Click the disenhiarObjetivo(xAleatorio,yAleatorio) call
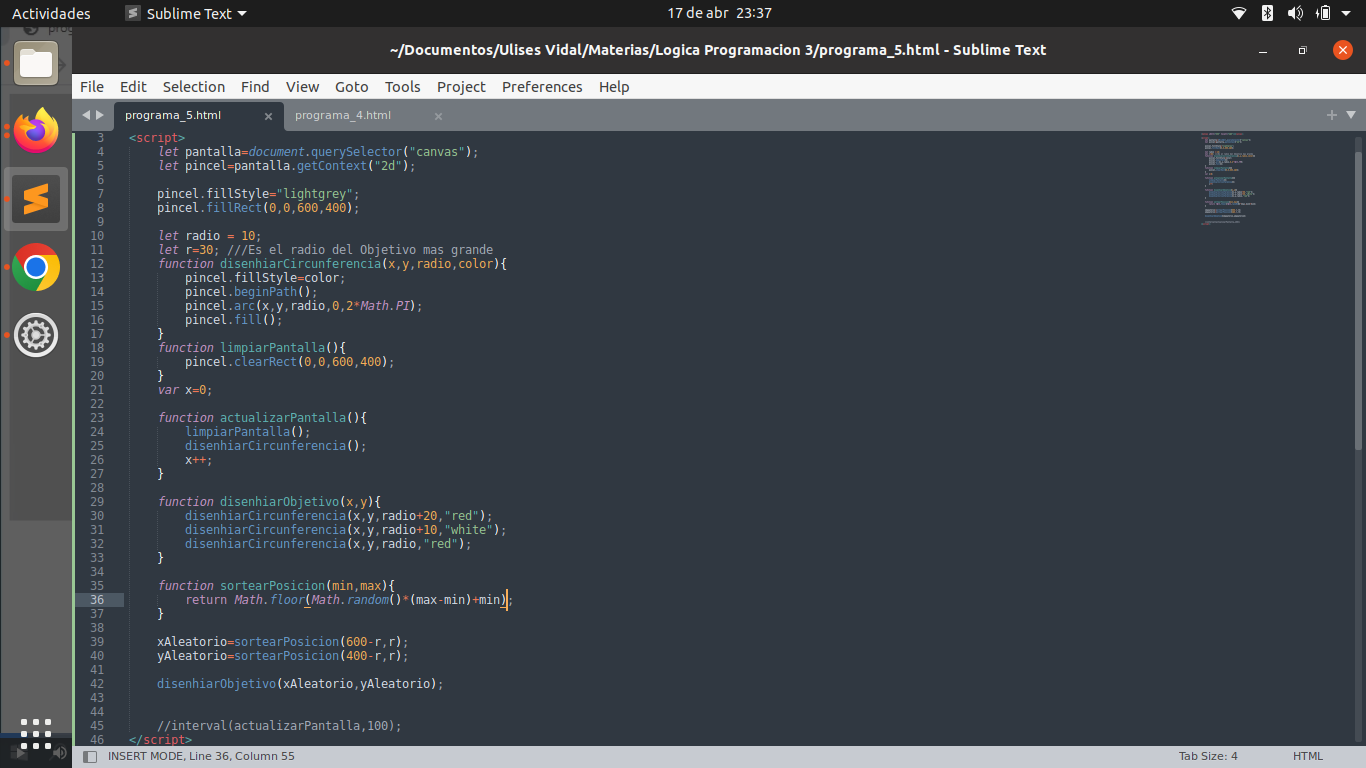 click(300, 684)
